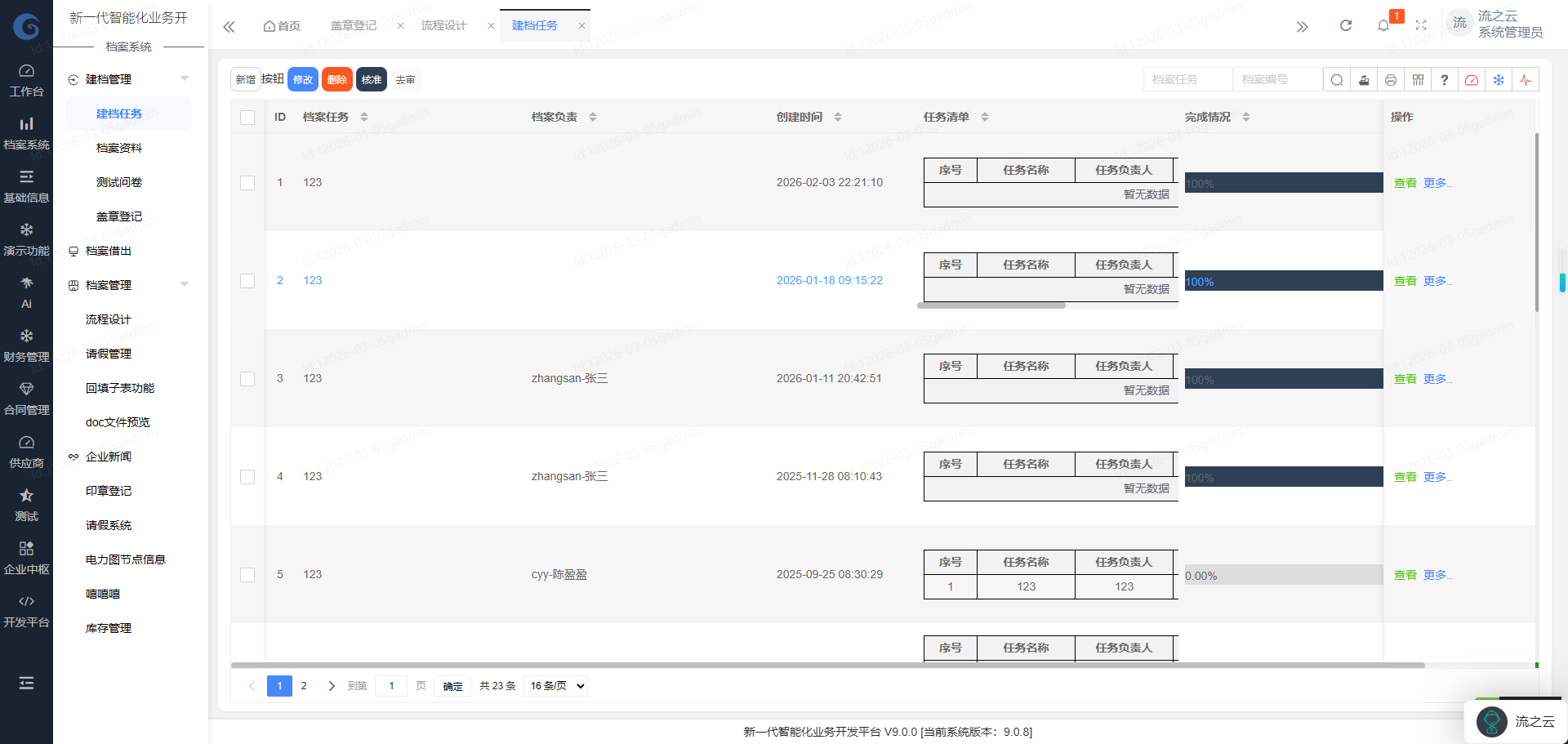Viewport: 1568px width, 744px height.
Task: Check the checkbox for row ID 3
Action: tap(247, 379)
